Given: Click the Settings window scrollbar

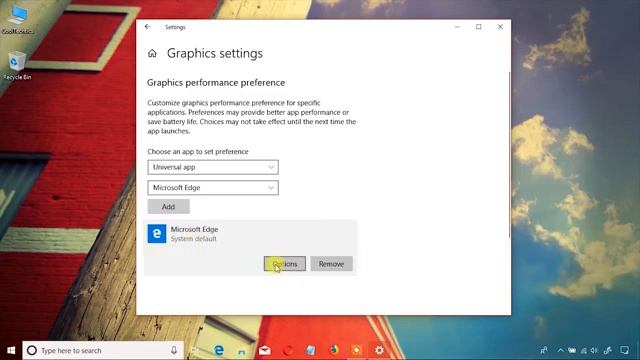Looking at the screenshot, I should (509, 155).
